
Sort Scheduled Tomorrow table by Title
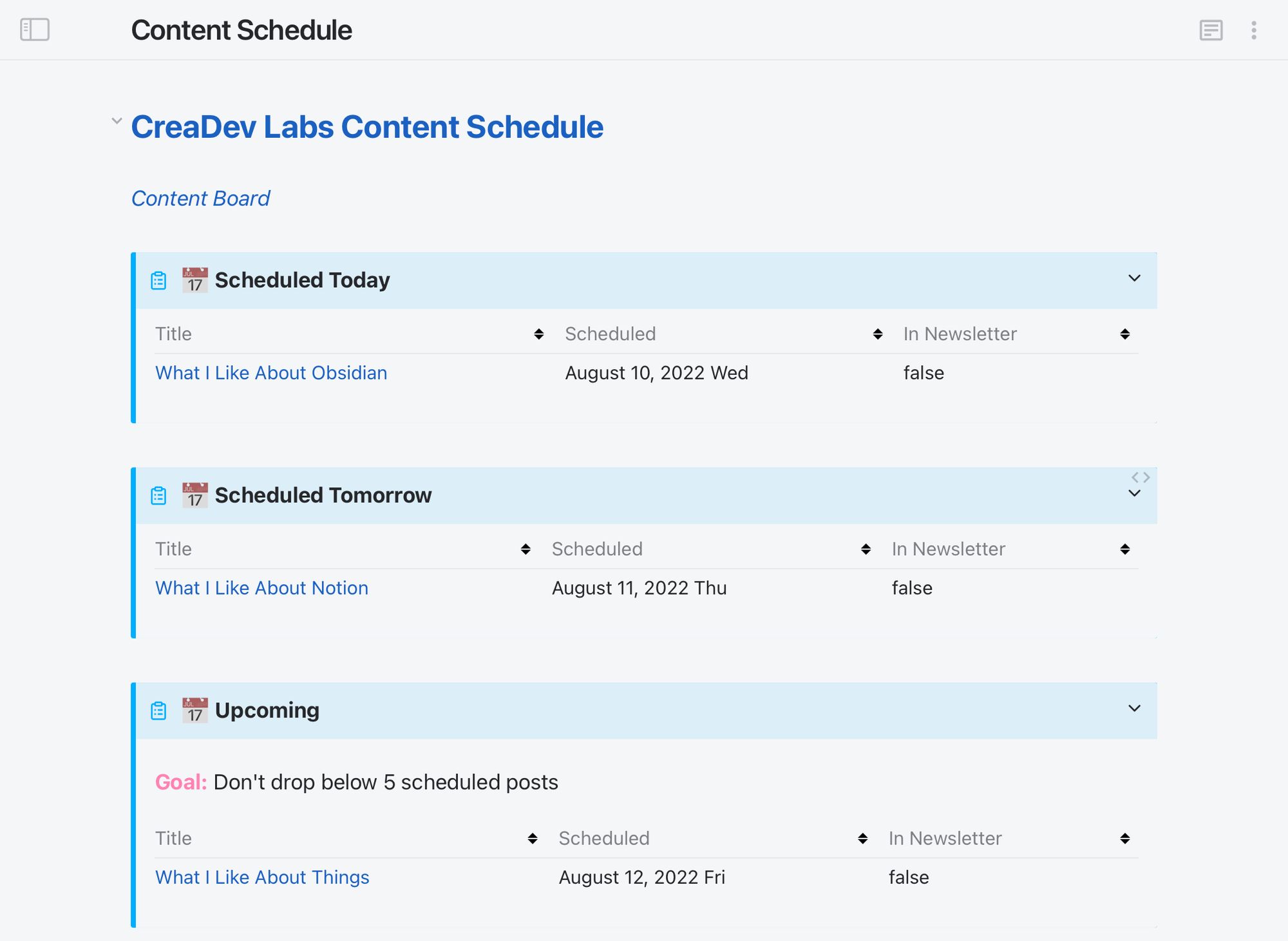(526, 549)
